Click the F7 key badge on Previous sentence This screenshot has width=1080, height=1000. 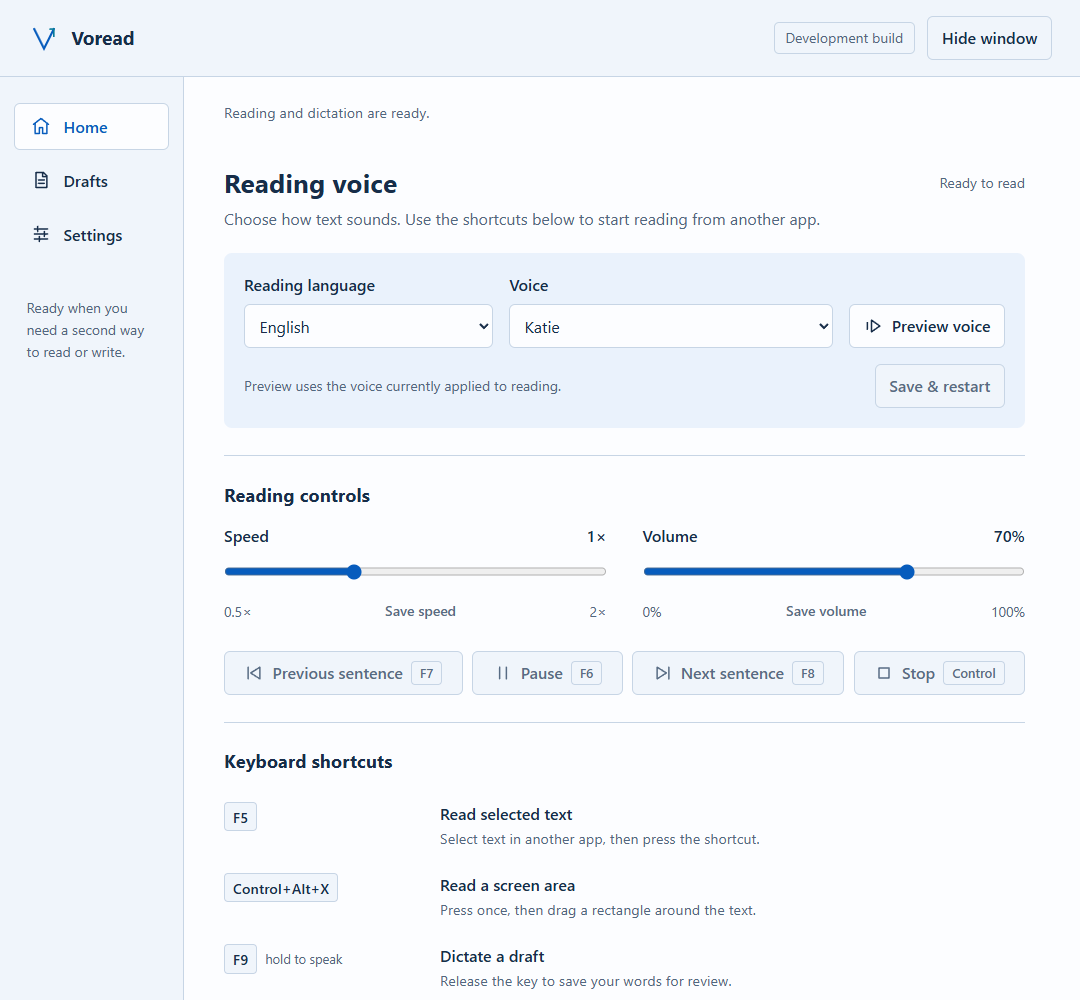click(x=426, y=673)
